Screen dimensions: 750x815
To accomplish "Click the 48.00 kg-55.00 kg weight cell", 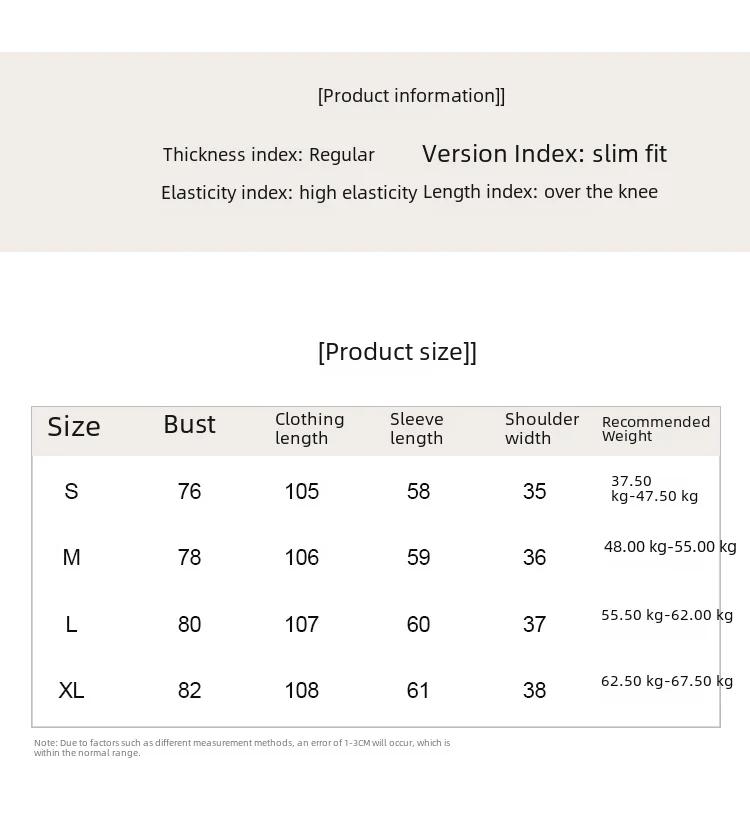I will click(670, 547).
